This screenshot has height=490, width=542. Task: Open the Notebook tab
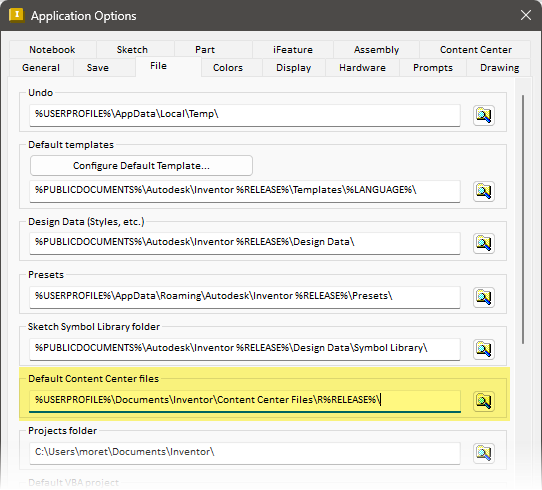53,49
